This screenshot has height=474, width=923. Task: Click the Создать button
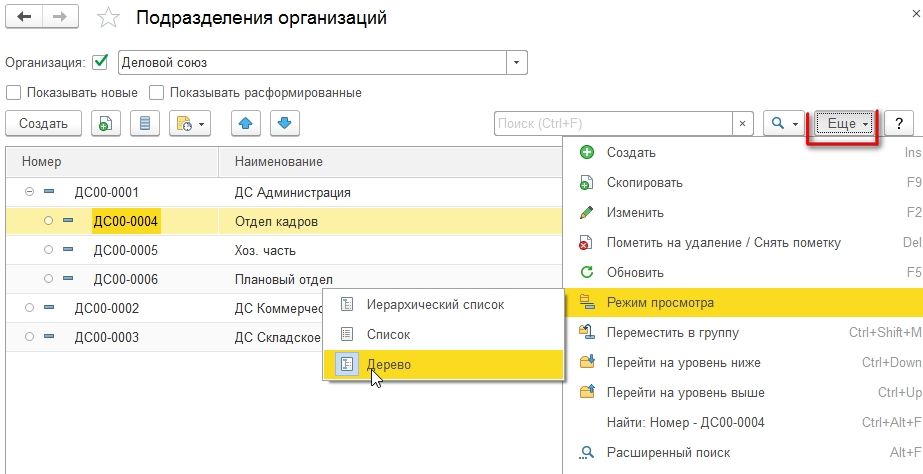(43, 124)
